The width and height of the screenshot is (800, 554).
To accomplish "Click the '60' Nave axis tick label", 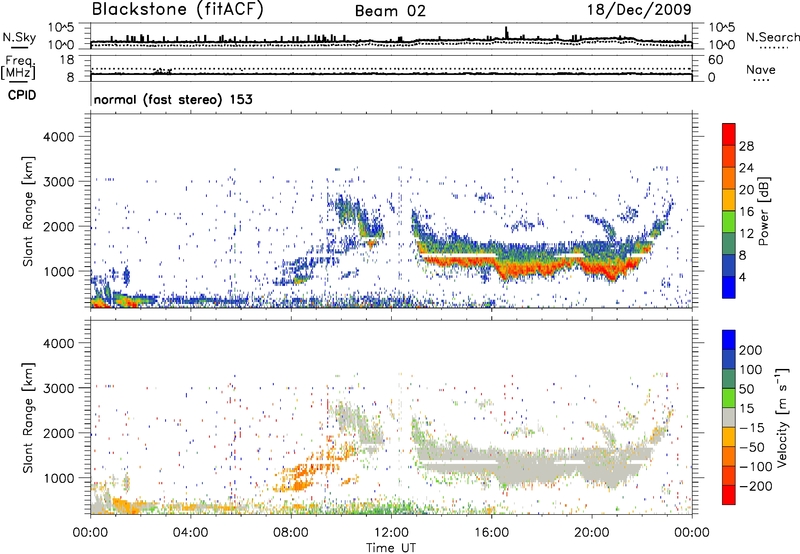I will click(715, 60).
